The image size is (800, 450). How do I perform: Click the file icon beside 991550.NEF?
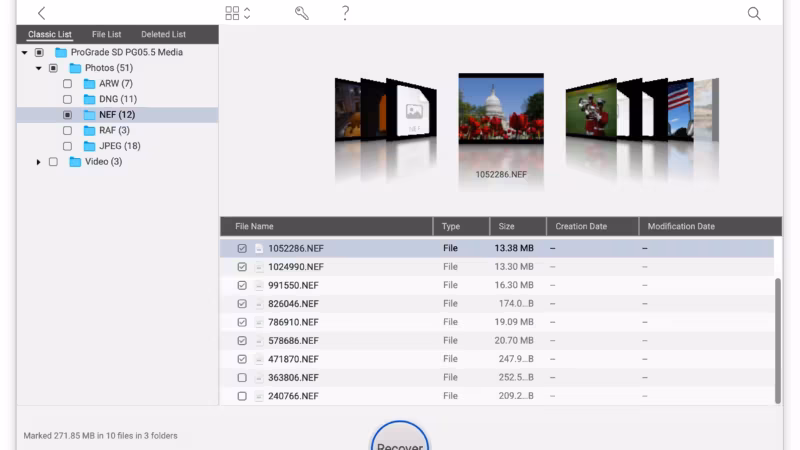coord(259,285)
